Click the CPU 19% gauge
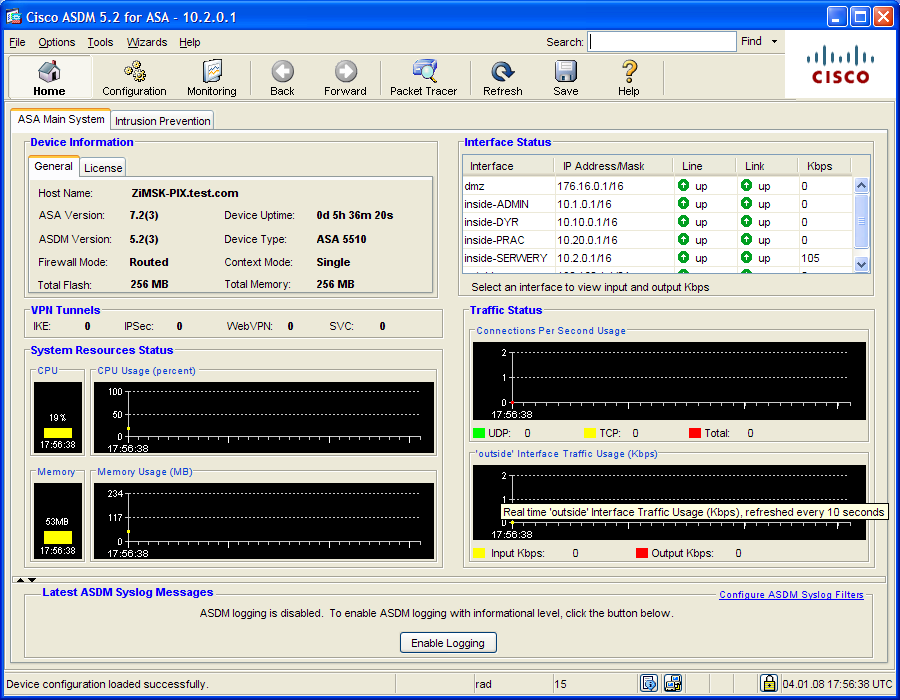This screenshot has height=700, width=900. (58, 417)
